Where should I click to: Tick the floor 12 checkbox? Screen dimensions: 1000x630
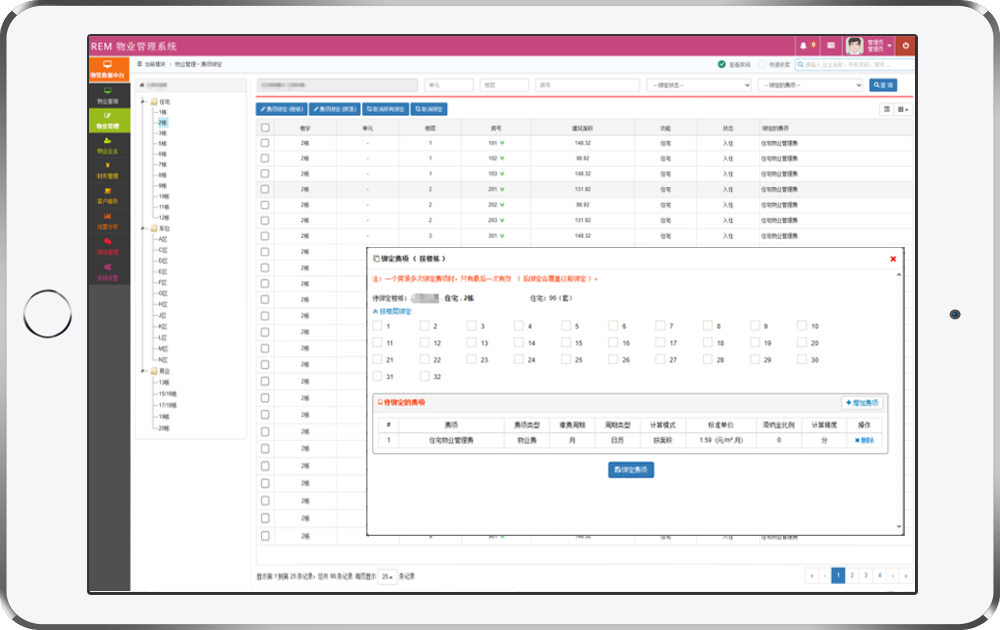425,342
